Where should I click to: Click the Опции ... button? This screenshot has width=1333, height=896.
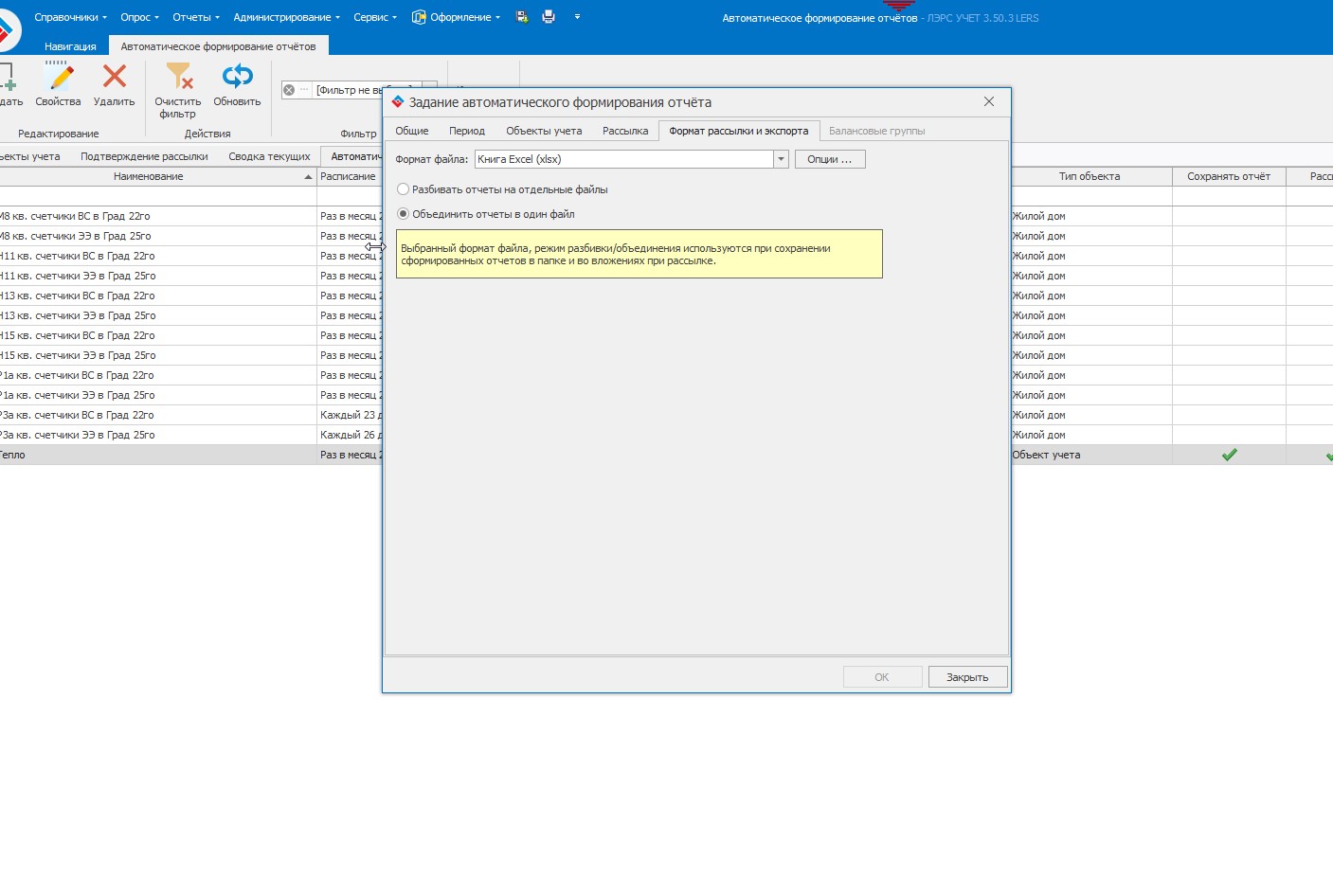(830, 159)
